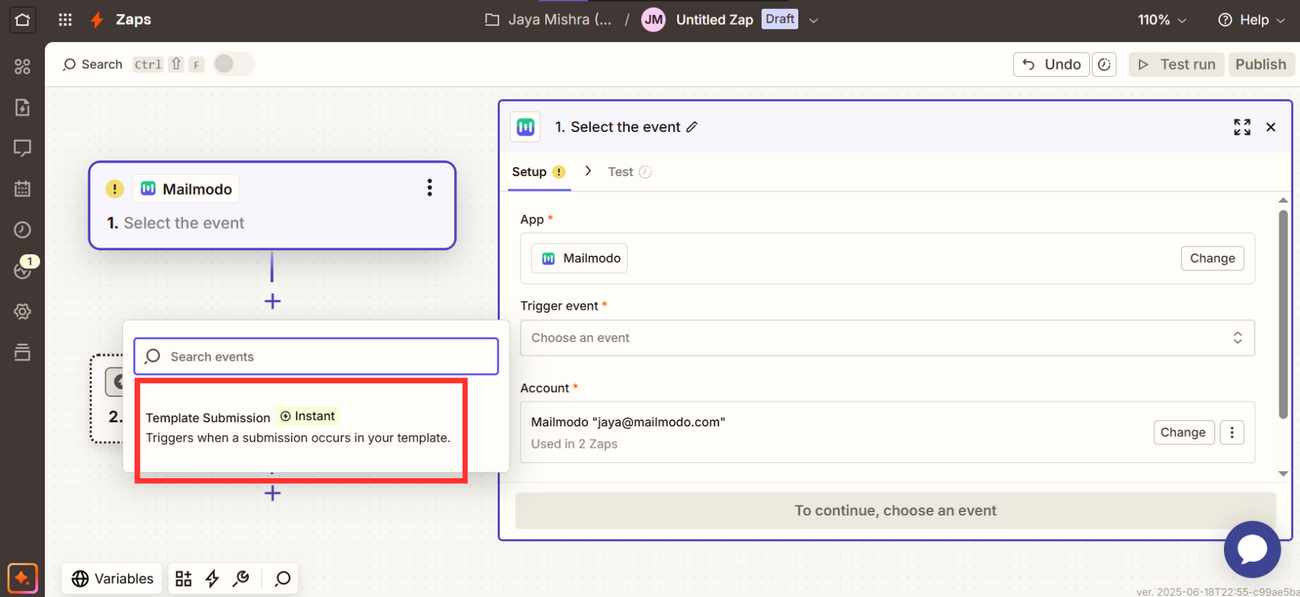The height and width of the screenshot is (597, 1300).
Task: Click the chevron between Setup and Test
Action: pos(588,171)
